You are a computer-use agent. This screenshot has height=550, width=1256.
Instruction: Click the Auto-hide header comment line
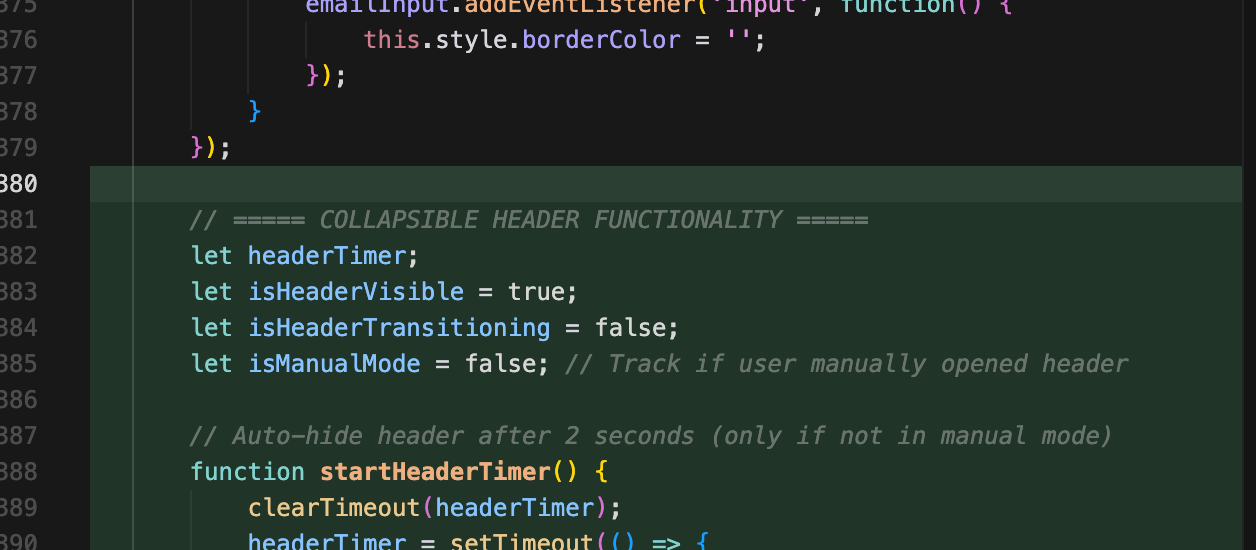pos(651,436)
